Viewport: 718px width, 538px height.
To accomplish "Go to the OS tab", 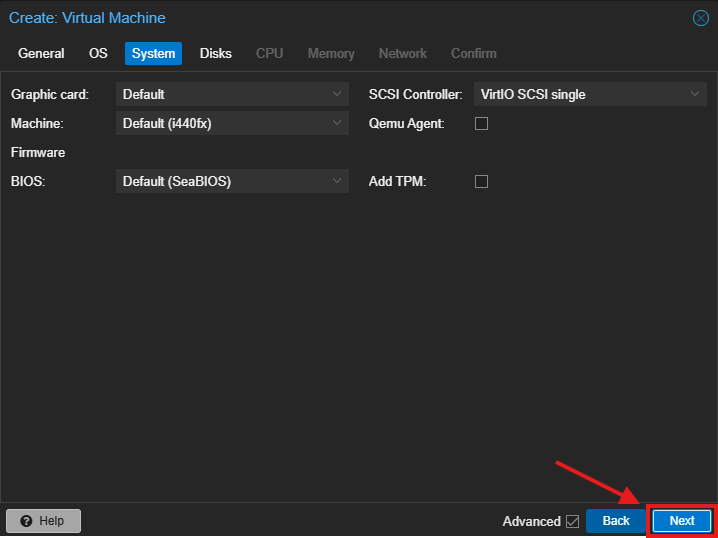I will pos(98,54).
